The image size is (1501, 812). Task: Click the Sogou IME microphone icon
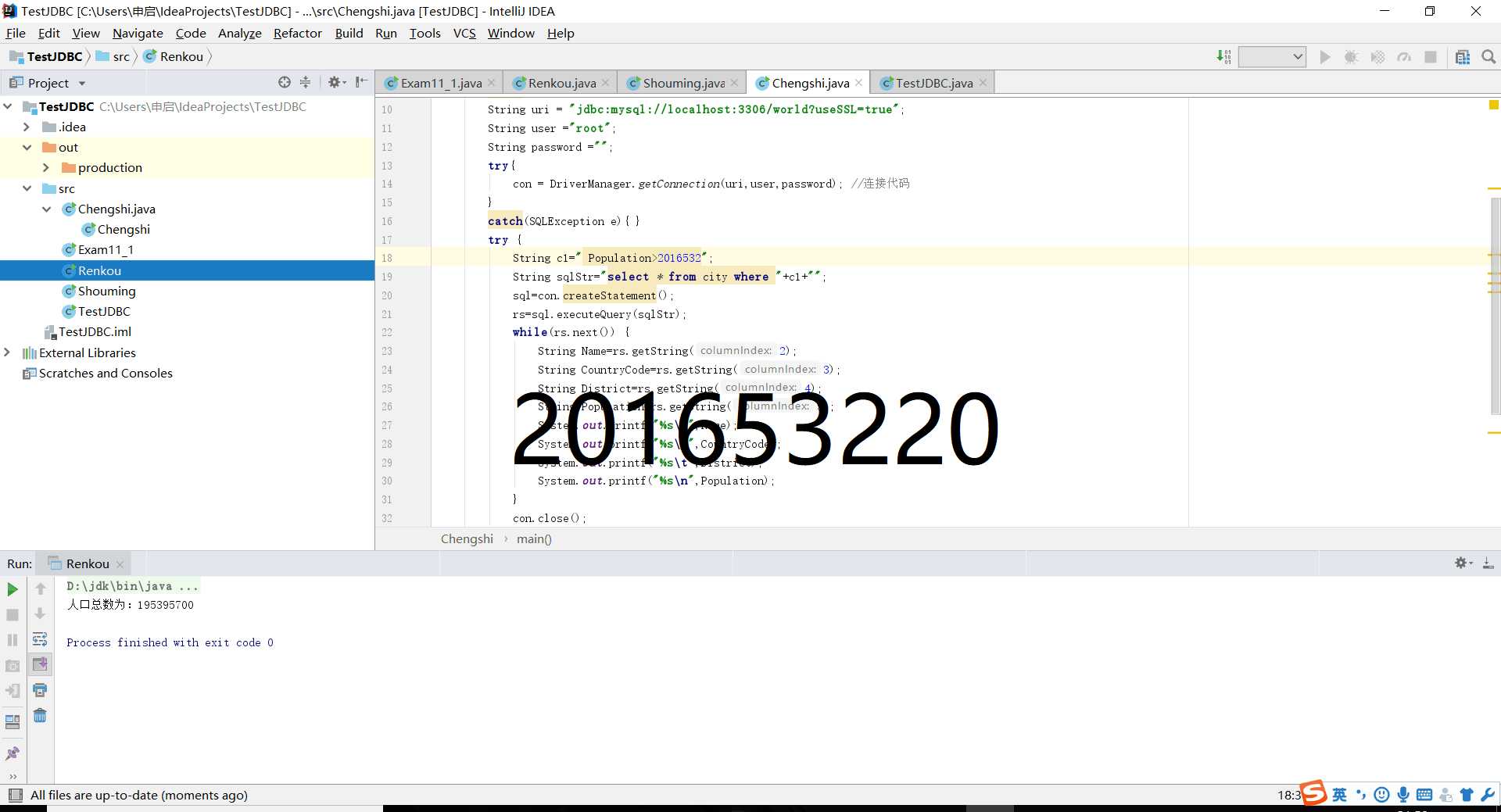point(1403,795)
